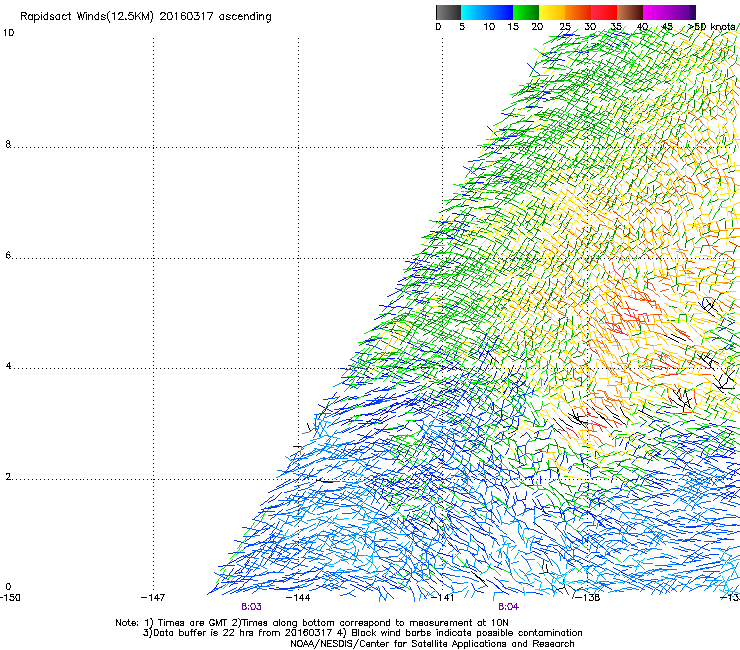This screenshot has height=650, width=740.
Task: Click the note about black wind barbs contamination
Action: click(460, 633)
